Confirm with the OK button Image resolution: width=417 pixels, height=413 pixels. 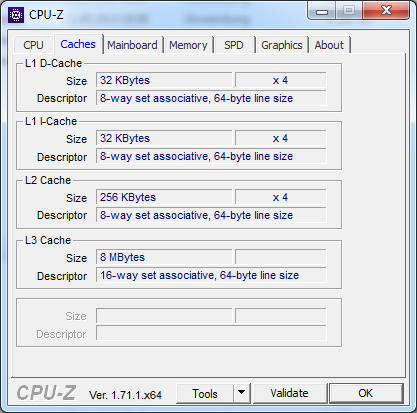tap(366, 393)
